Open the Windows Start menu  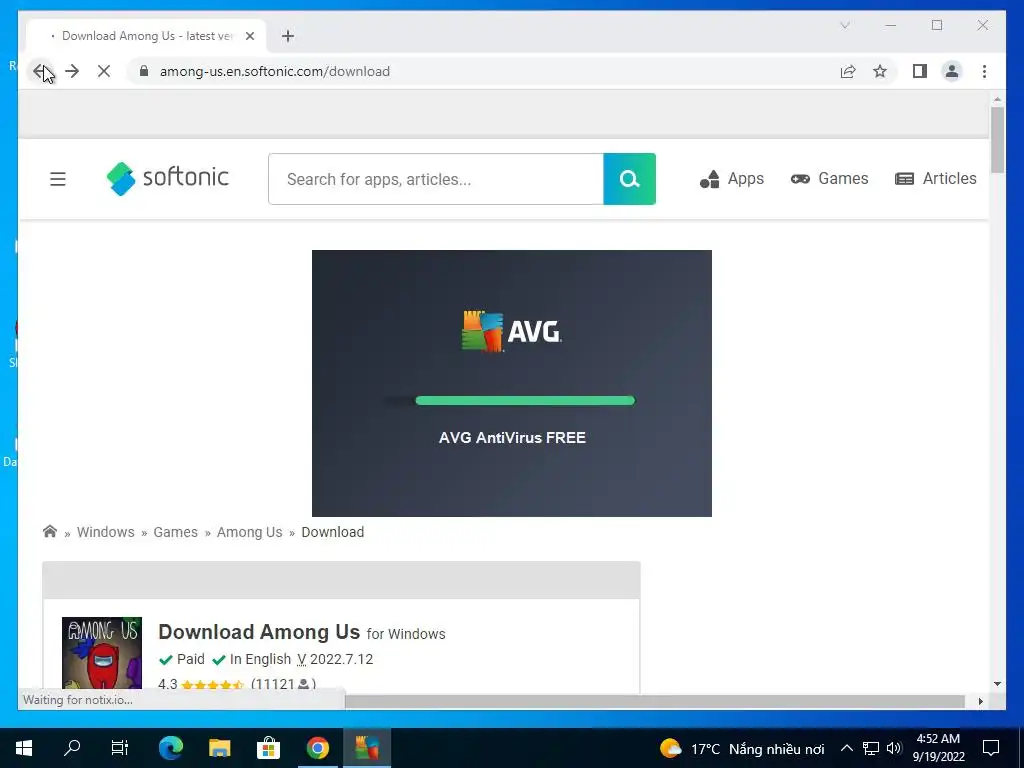coord(24,748)
